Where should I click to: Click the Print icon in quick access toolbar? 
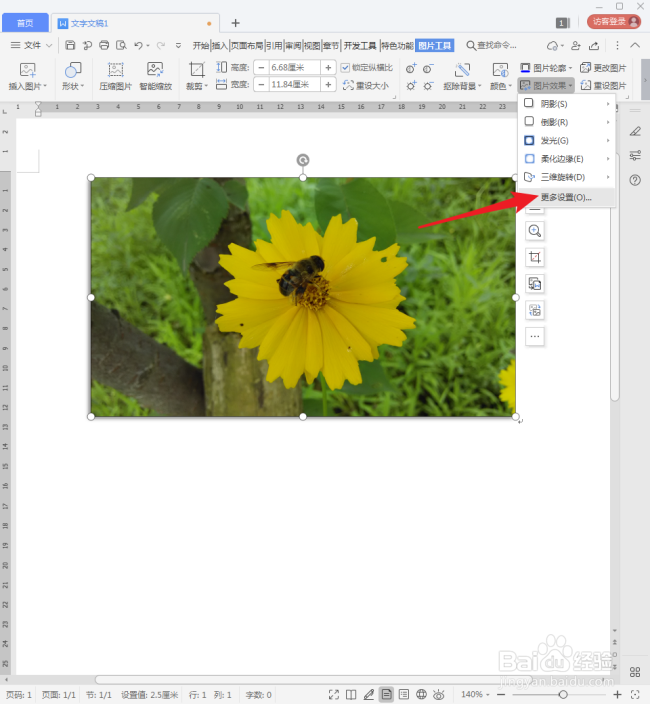pos(104,45)
